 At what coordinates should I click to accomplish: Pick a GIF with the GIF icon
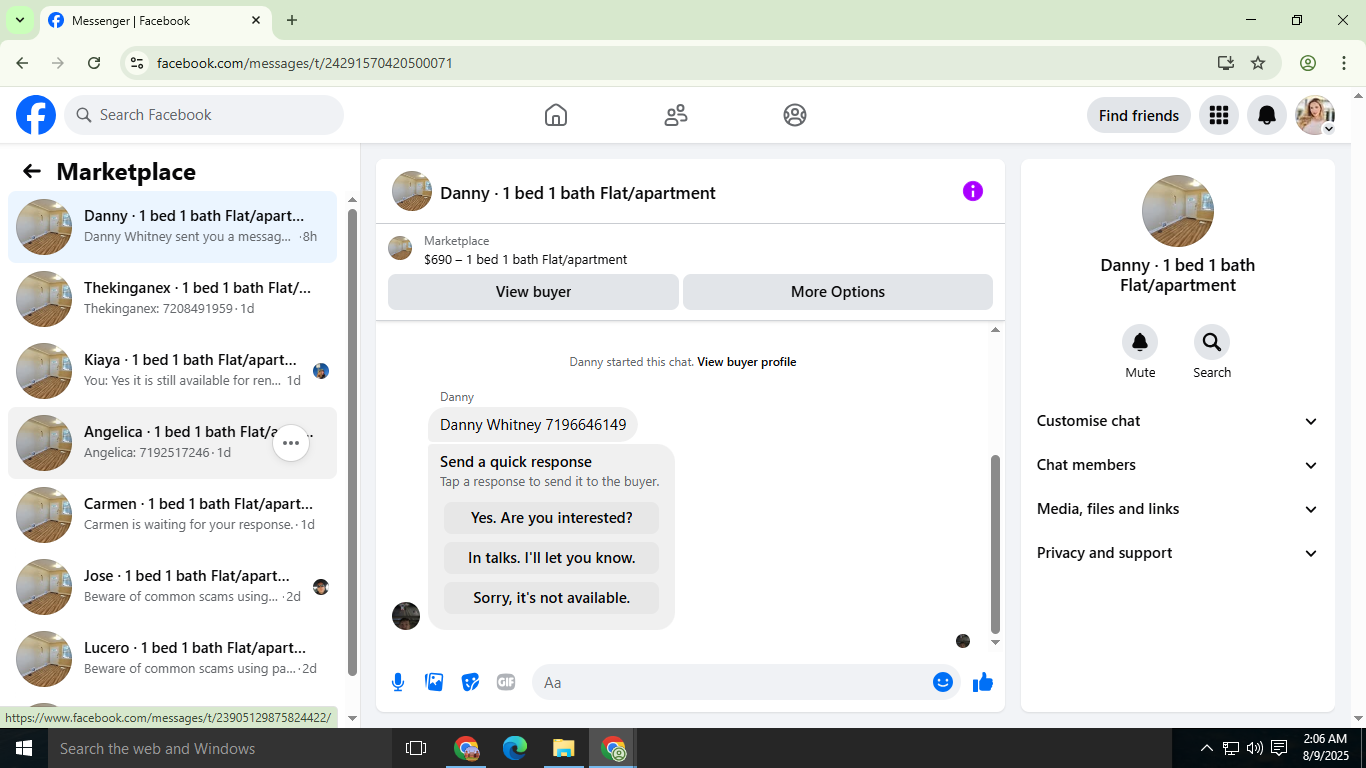pos(506,682)
